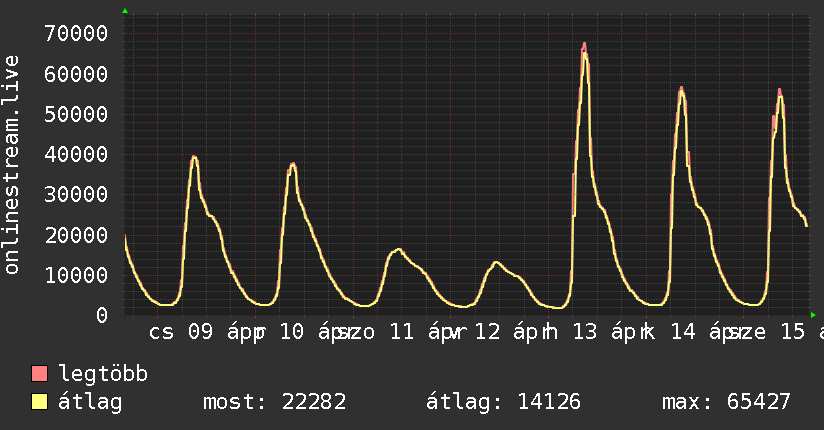Click the most: 22282 value
Viewport: 824px width, 430px height.
click(x=274, y=402)
